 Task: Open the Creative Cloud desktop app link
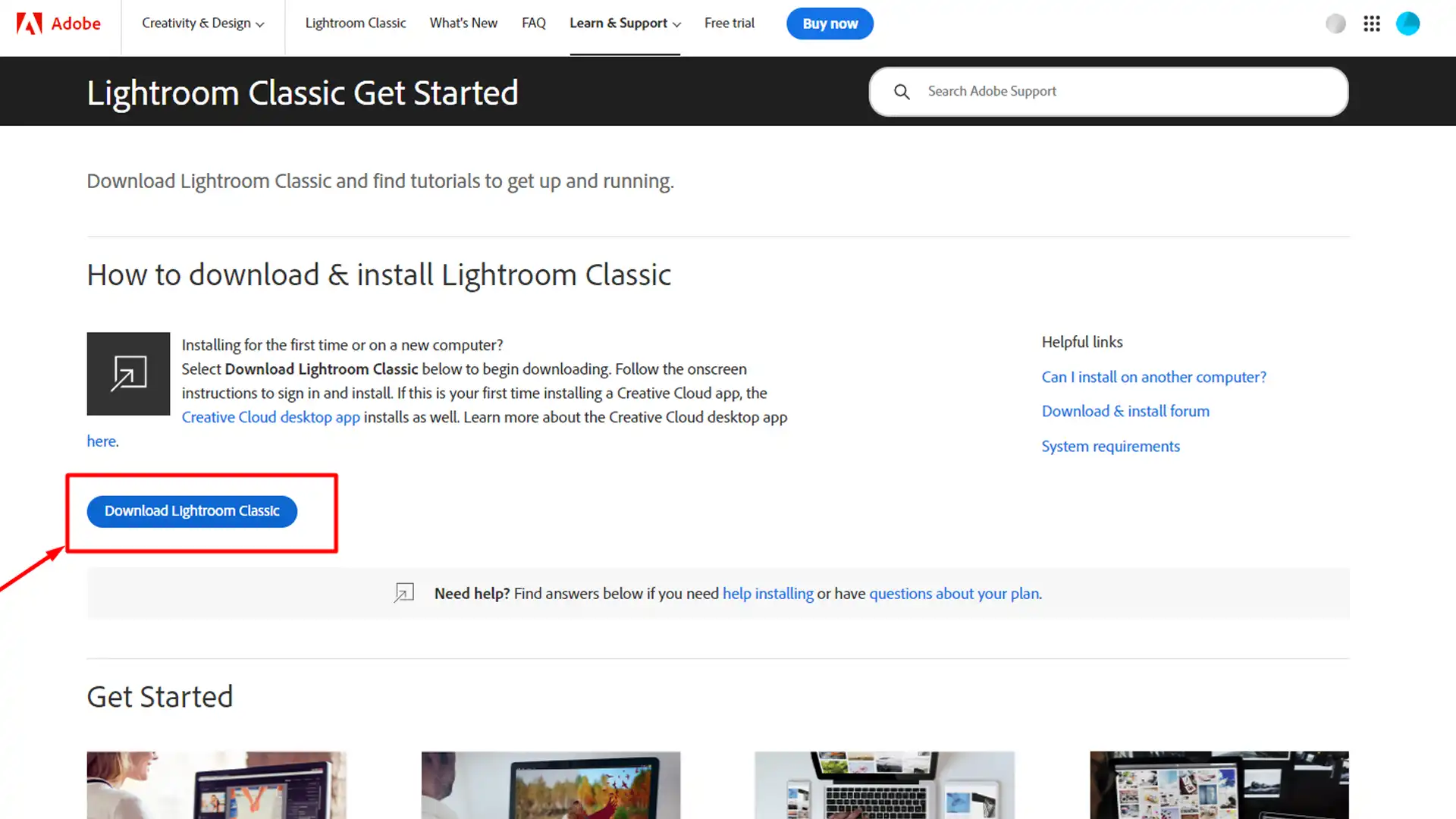[271, 417]
